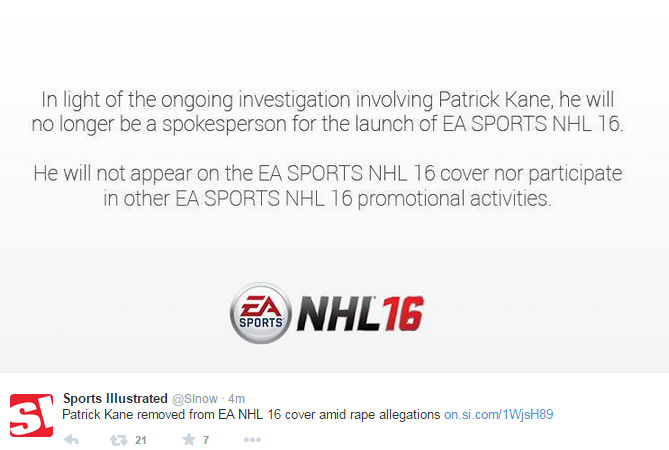Click the red 16 numerals in logo

(x=403, y=314)
